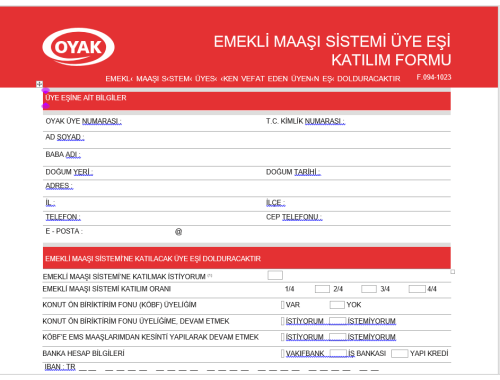Click the T.C. KİMLİK NUMARASI field
Viewport: 500px width, 380px height.
tap(305, 121)
